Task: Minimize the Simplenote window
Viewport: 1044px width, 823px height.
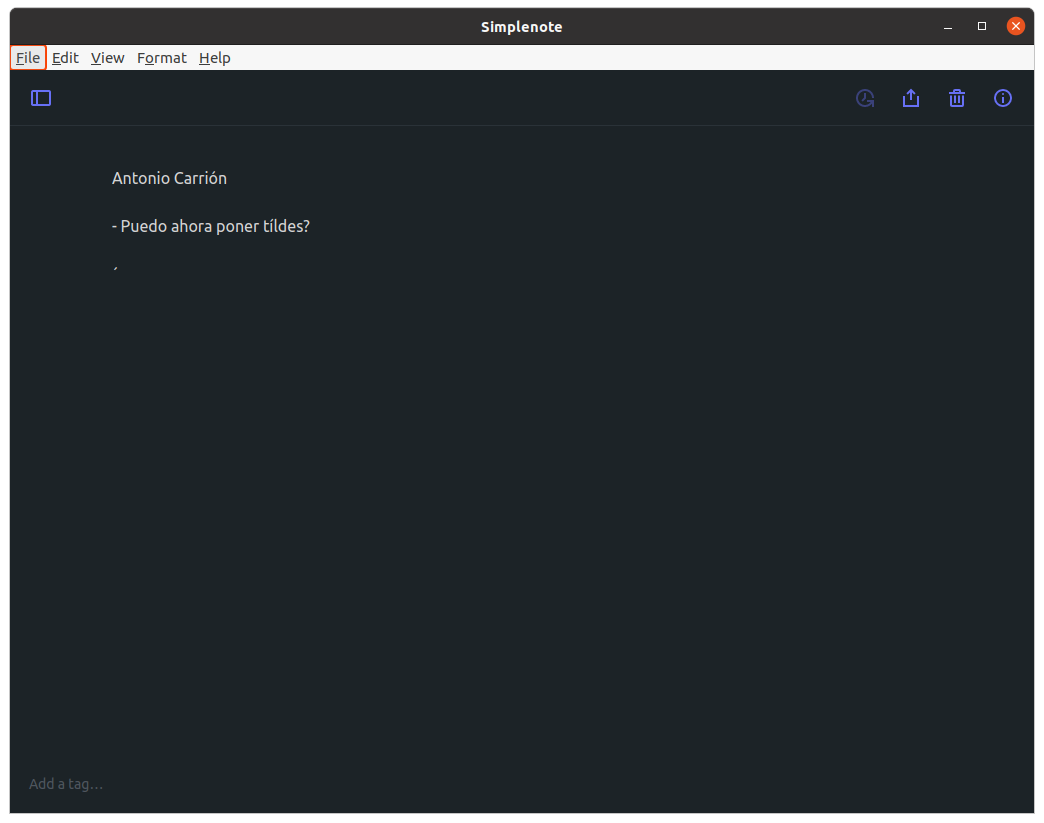Action: pyautogui.click(x=946, y=26)
